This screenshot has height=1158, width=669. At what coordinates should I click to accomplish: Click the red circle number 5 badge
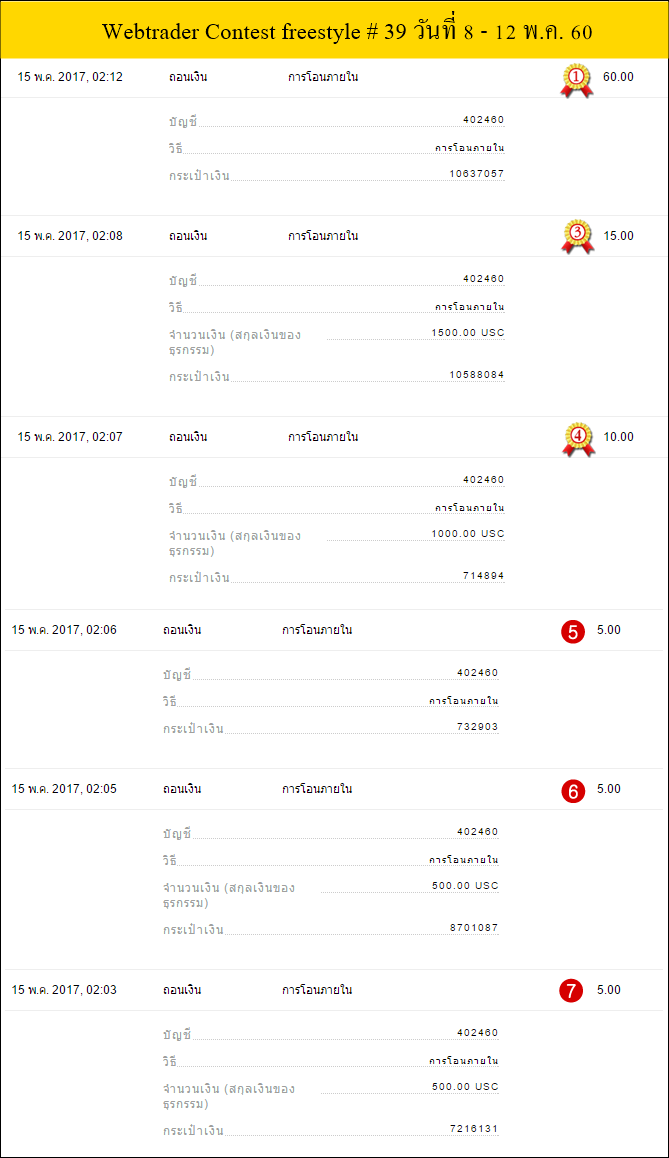point(573,631)
